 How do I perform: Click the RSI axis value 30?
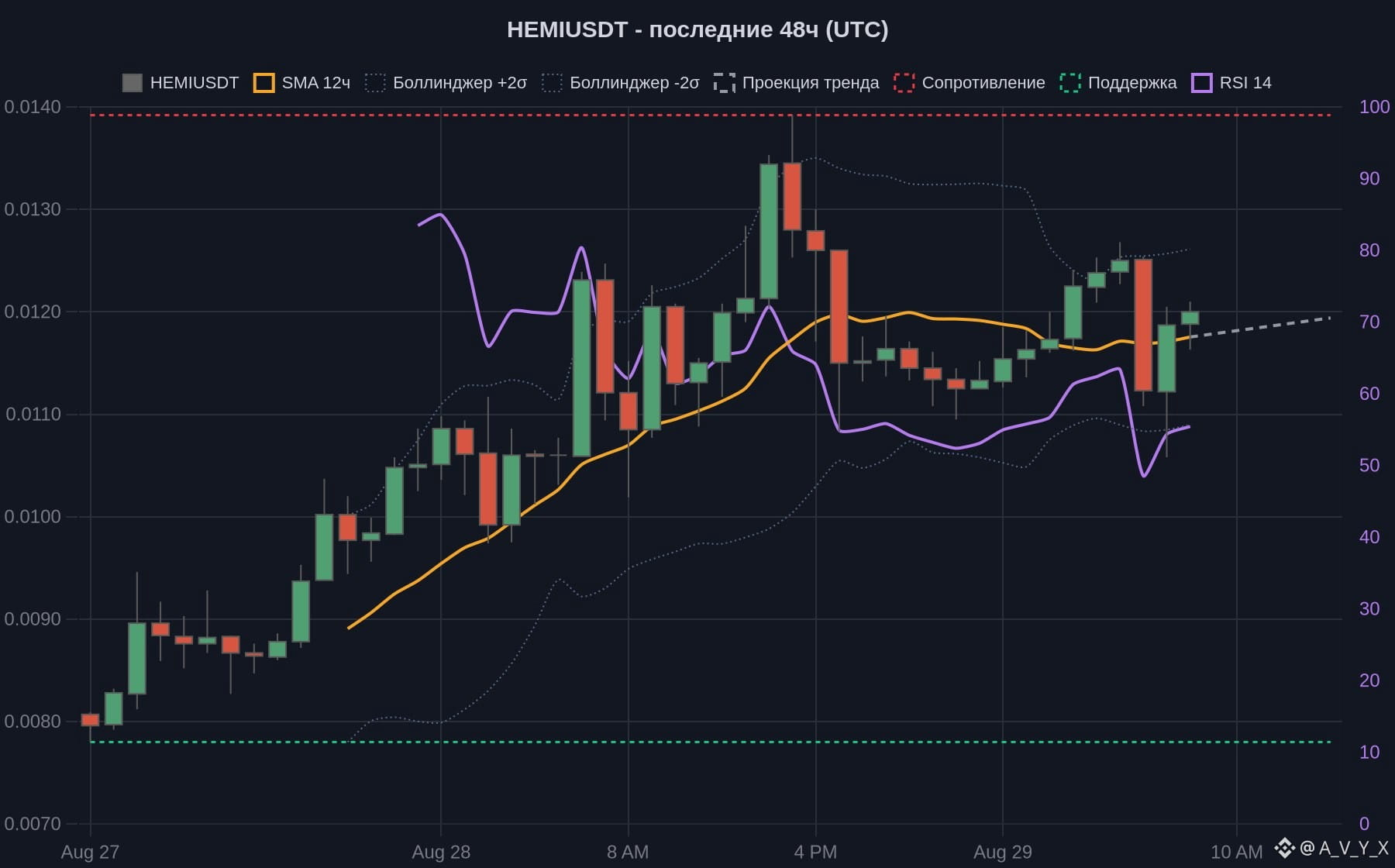(x=1369, y=608)
